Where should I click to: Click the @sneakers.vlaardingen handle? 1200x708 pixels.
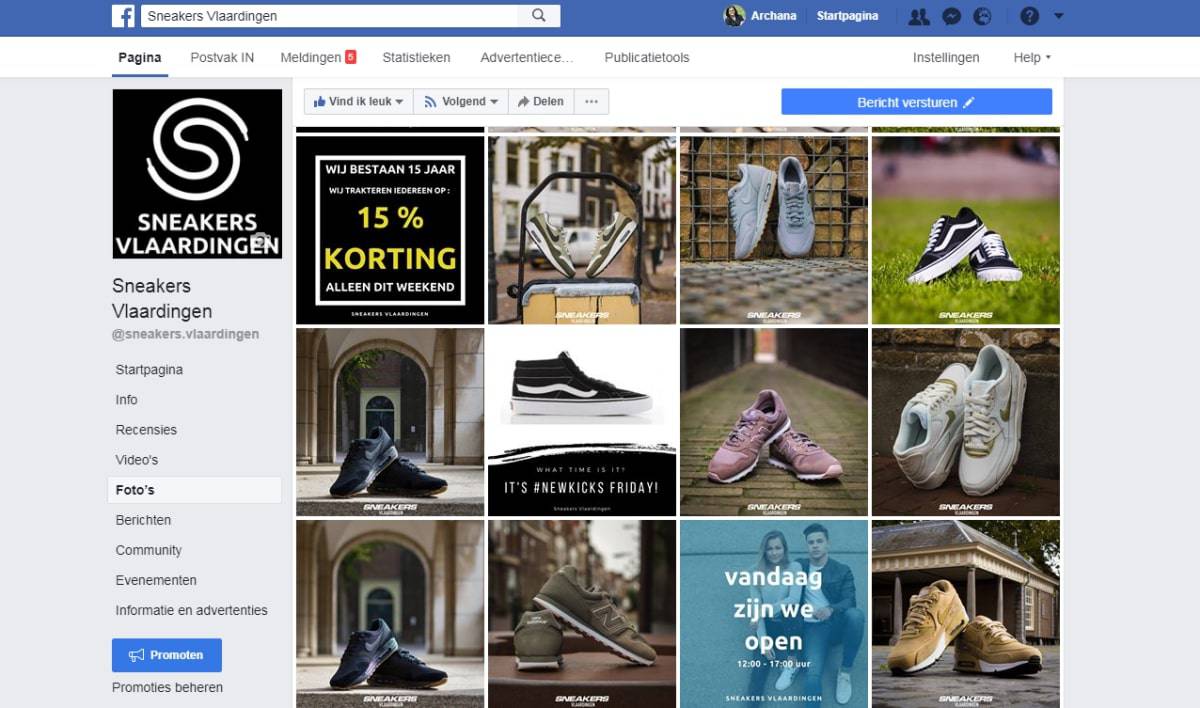(185, 334)
